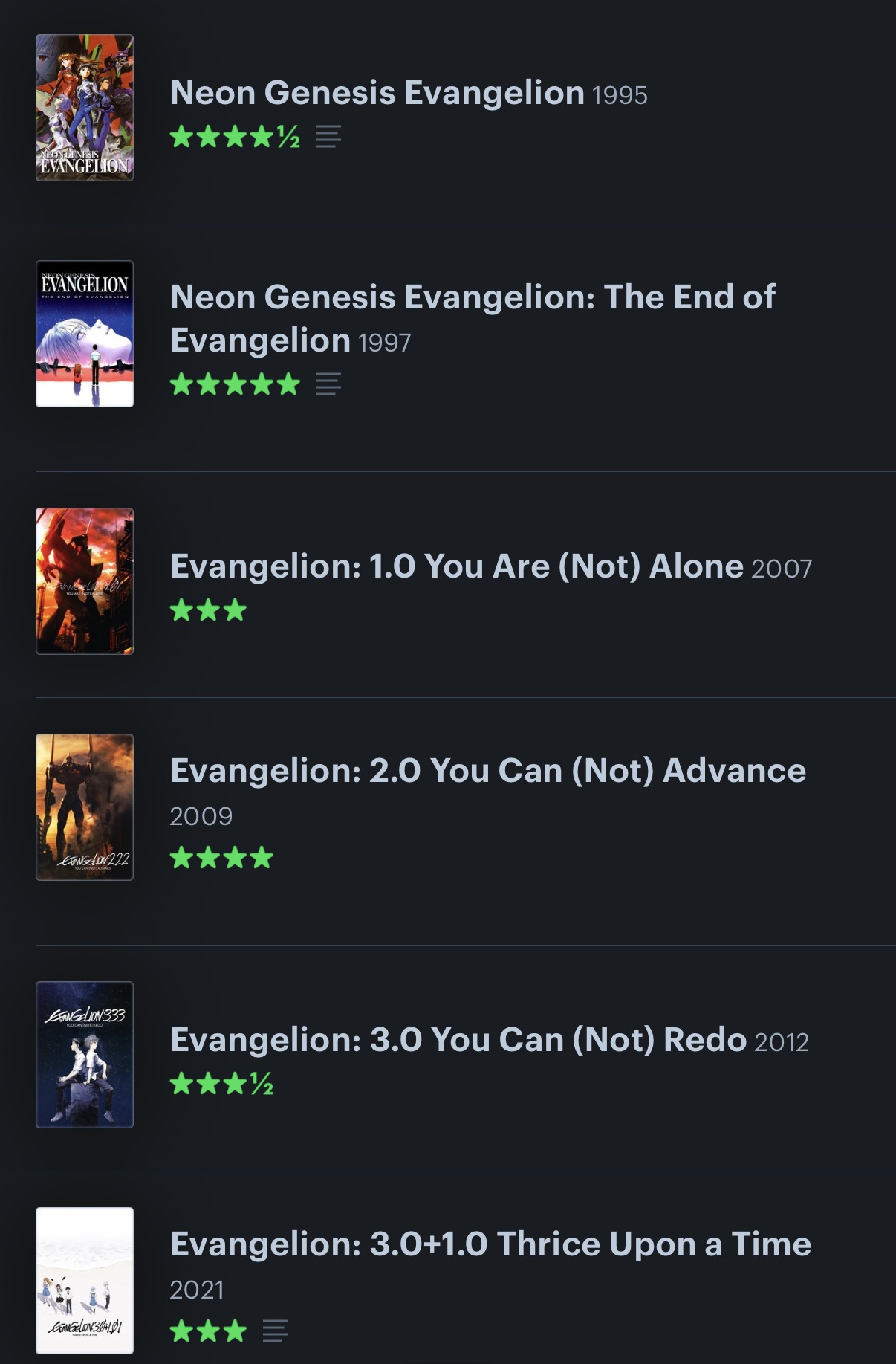Click the five-star rating of The End of Evangelion
This screenshot has width=896, height=1364.
(235, 384)
